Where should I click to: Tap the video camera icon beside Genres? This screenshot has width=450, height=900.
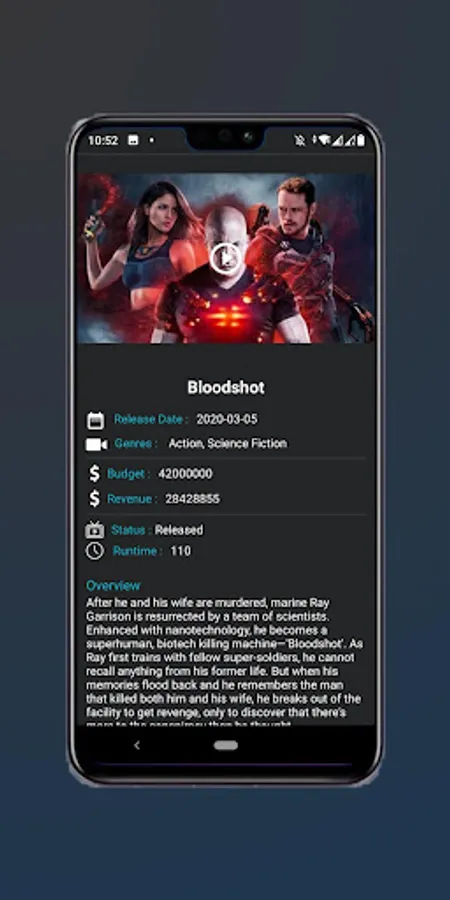(96, 444)
